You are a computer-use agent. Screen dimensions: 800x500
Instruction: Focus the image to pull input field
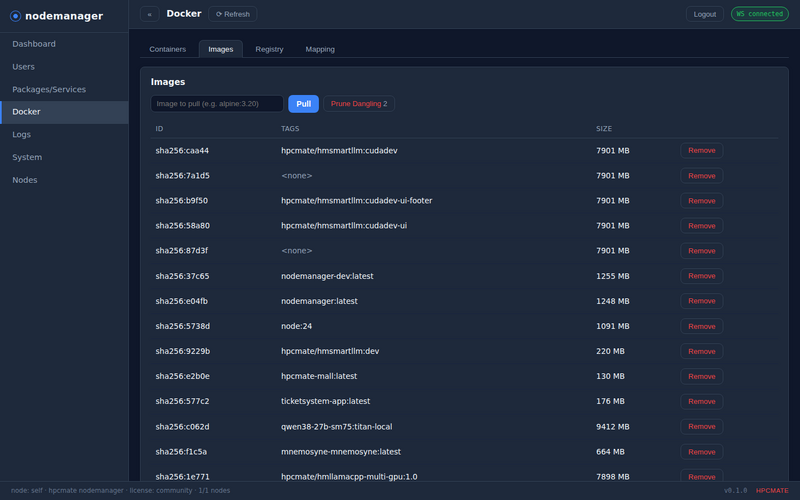(x=217, y=104)
